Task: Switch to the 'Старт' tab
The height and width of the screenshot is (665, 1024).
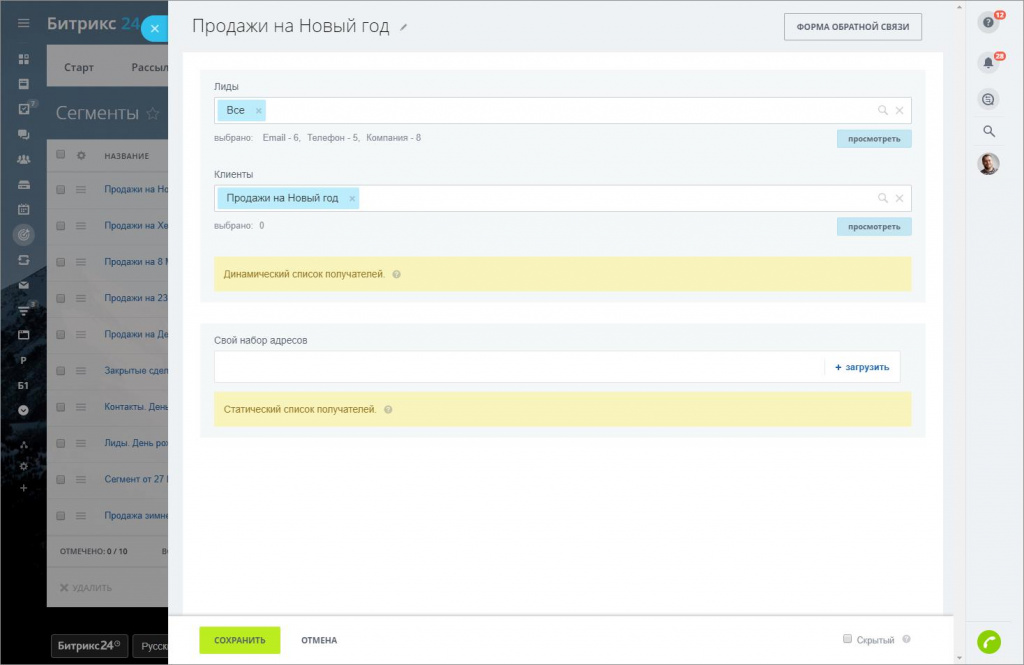Action: 79,68
